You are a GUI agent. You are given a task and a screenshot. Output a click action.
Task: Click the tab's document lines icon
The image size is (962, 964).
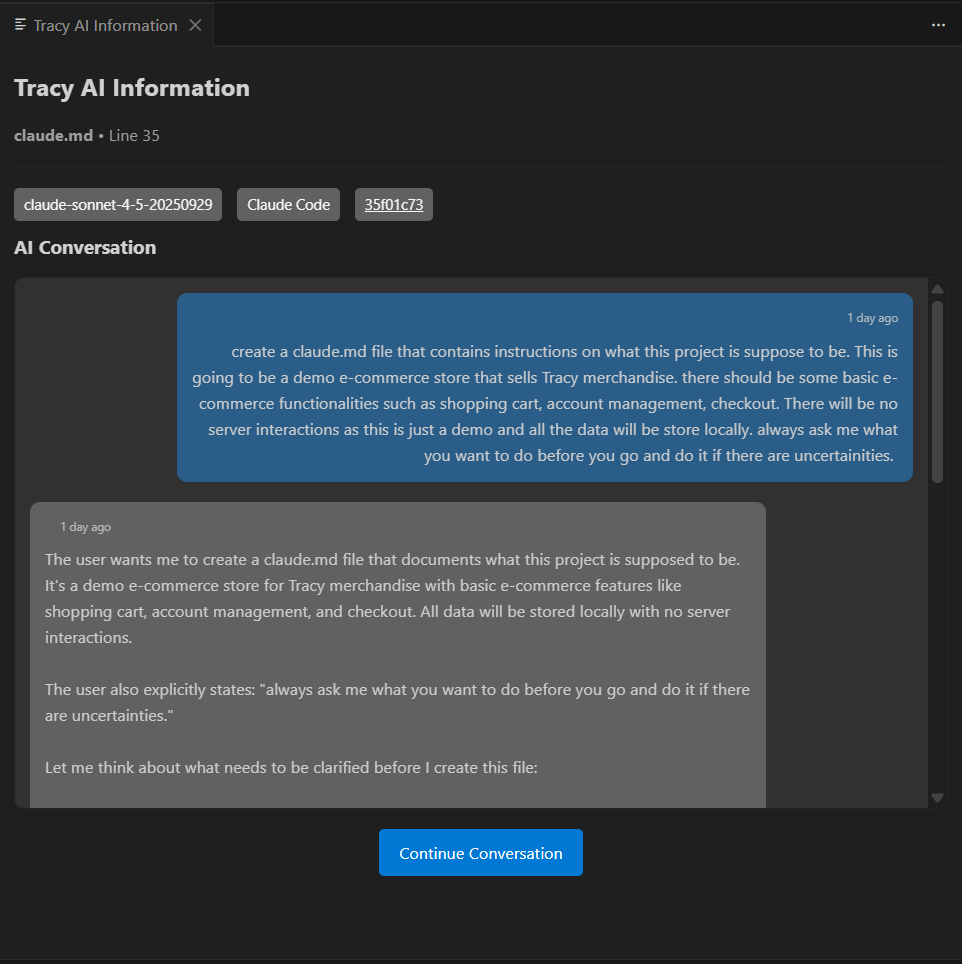pos(21,25)
